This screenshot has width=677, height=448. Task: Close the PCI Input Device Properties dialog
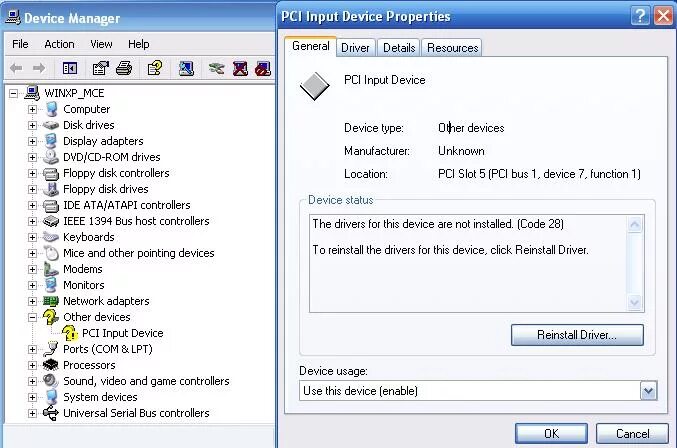tap(664, 16)
